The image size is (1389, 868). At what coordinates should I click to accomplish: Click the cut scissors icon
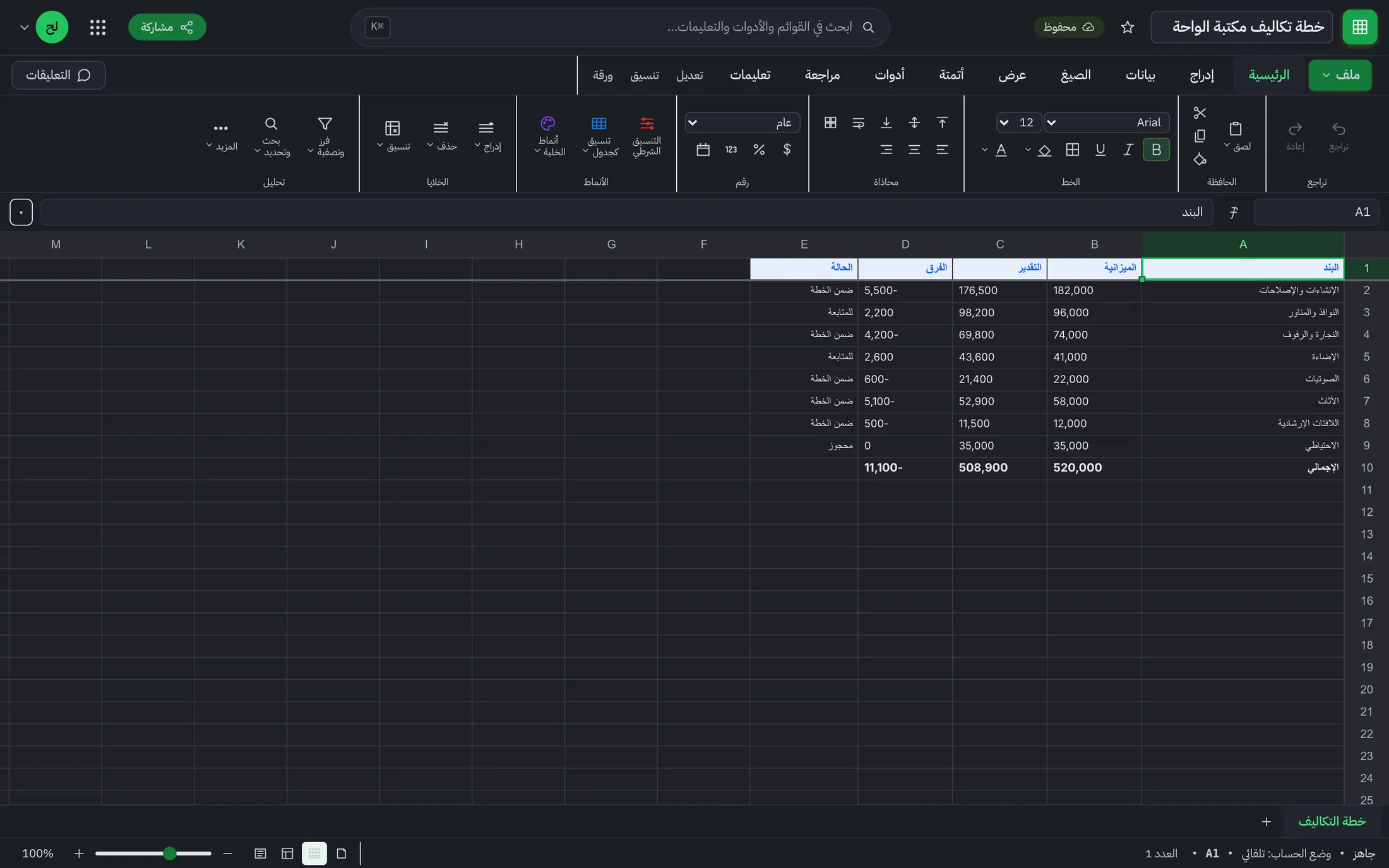click(1200, 113)
